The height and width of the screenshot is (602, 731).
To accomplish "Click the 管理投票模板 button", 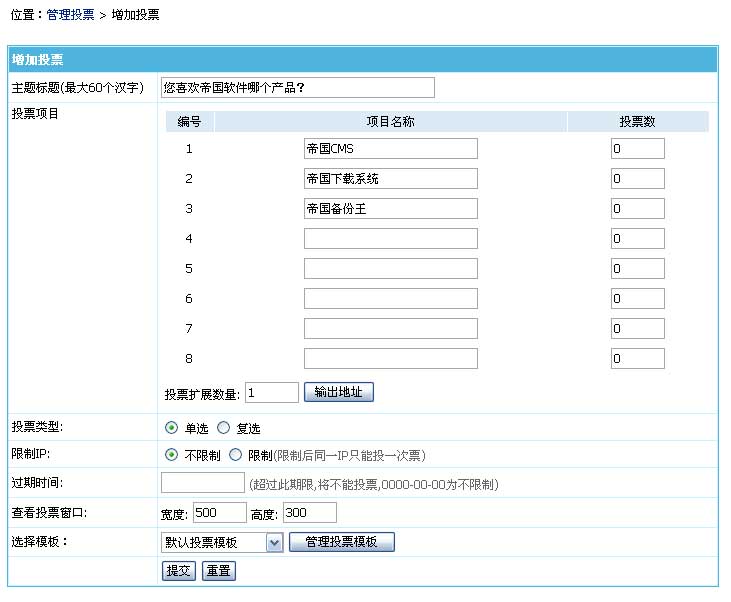I will point(342,542).
